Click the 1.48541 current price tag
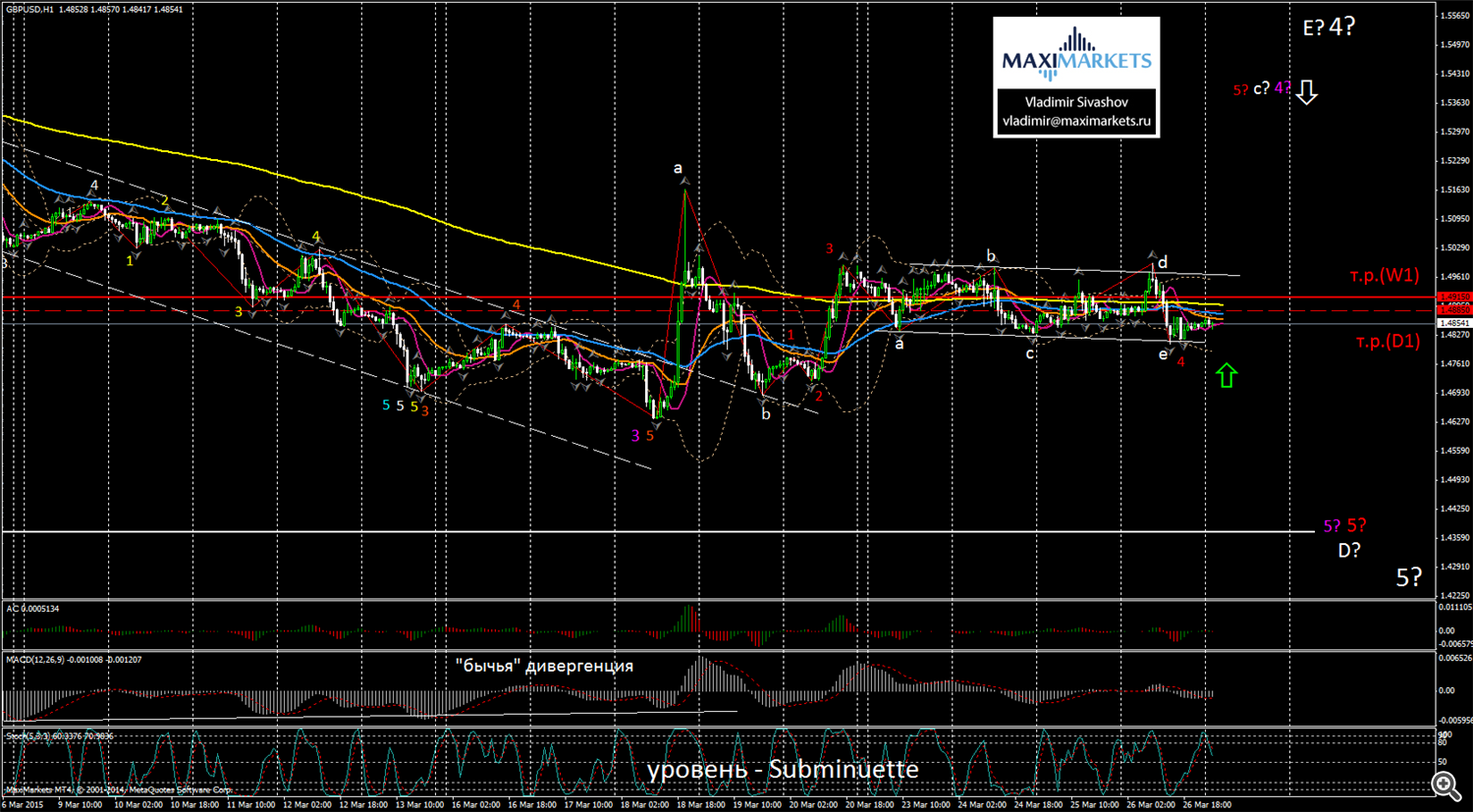The image size is (1473, 812). [x=1454, y=323]
